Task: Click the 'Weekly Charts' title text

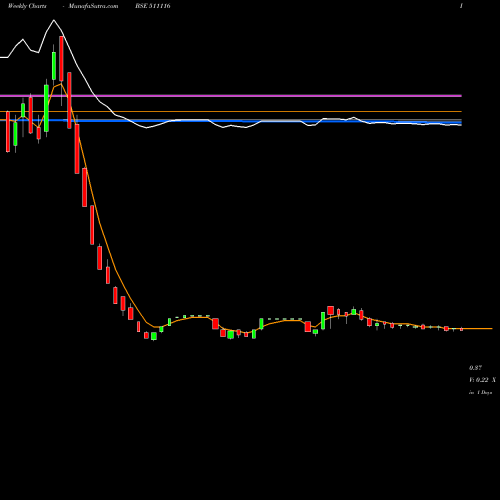Action: pos(27,6)
